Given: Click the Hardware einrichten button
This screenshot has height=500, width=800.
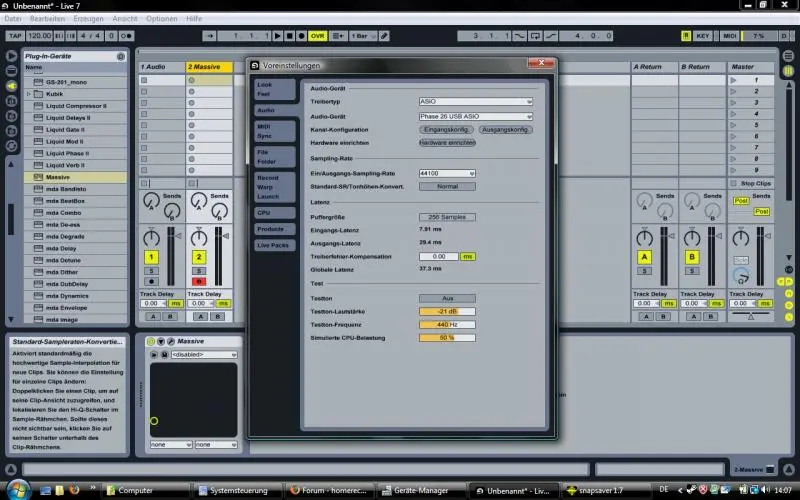Looking at the screenshot, I should (x=446, y=143).
